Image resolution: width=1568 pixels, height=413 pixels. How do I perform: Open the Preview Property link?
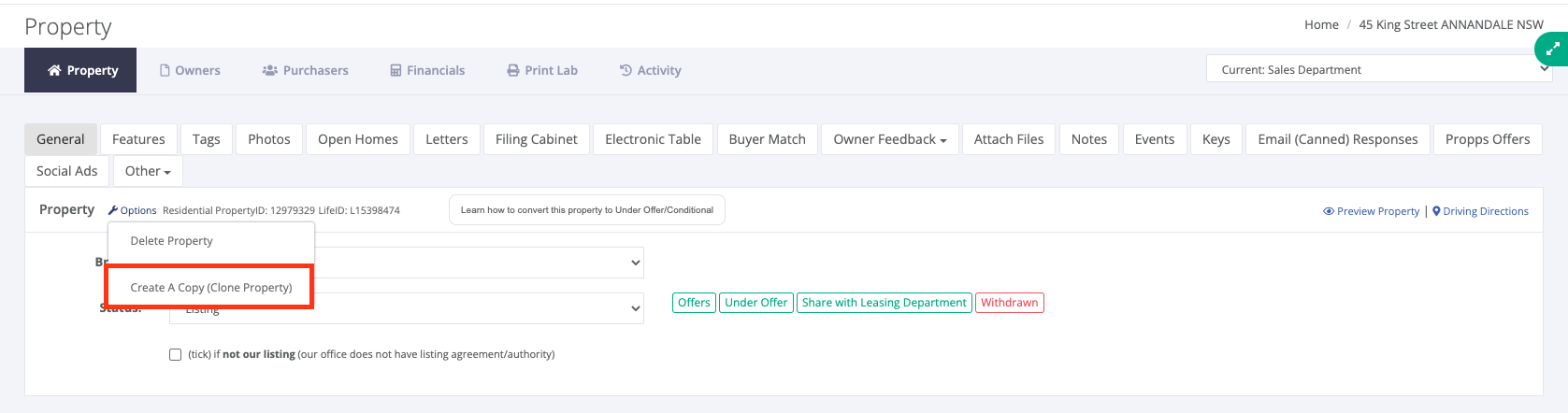point(1378,211)
